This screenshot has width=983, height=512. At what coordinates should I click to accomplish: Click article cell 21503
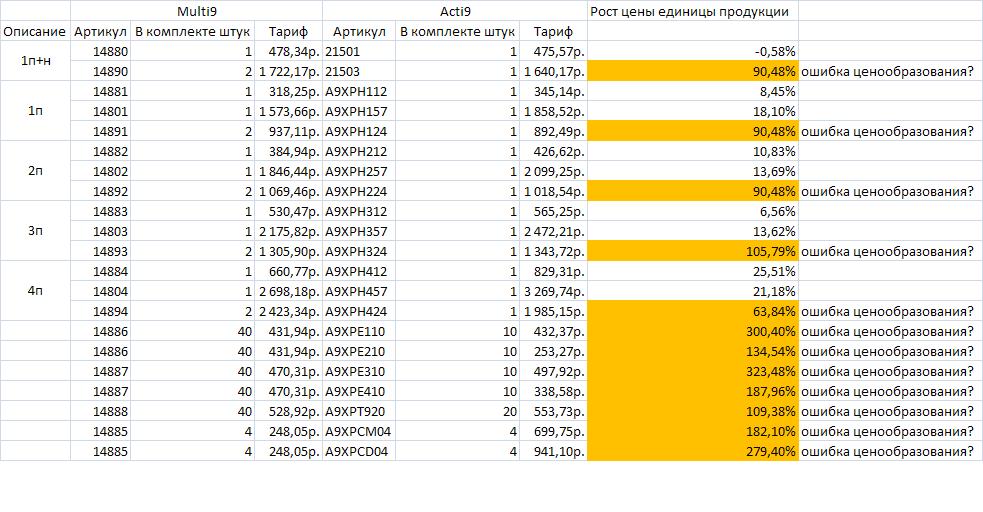pos(359,71)
